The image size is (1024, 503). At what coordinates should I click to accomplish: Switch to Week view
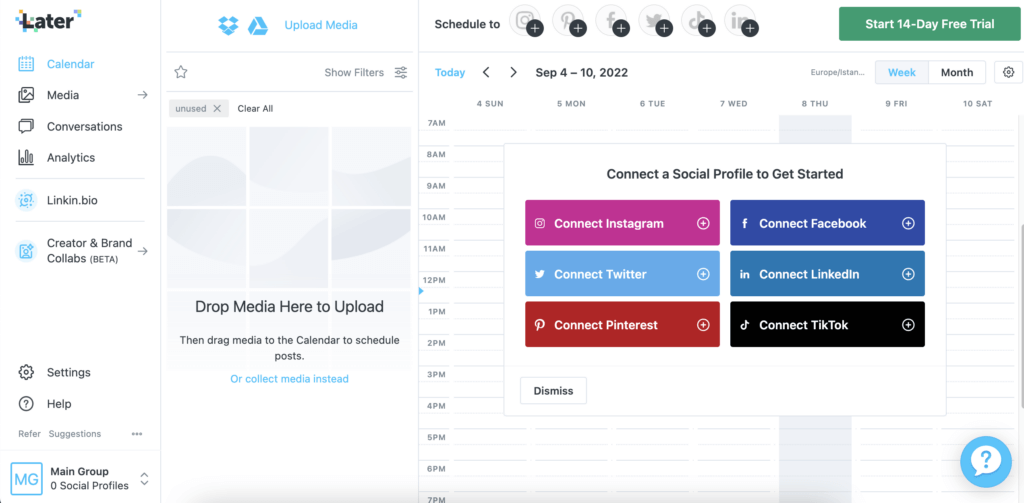tap(902, 73)
